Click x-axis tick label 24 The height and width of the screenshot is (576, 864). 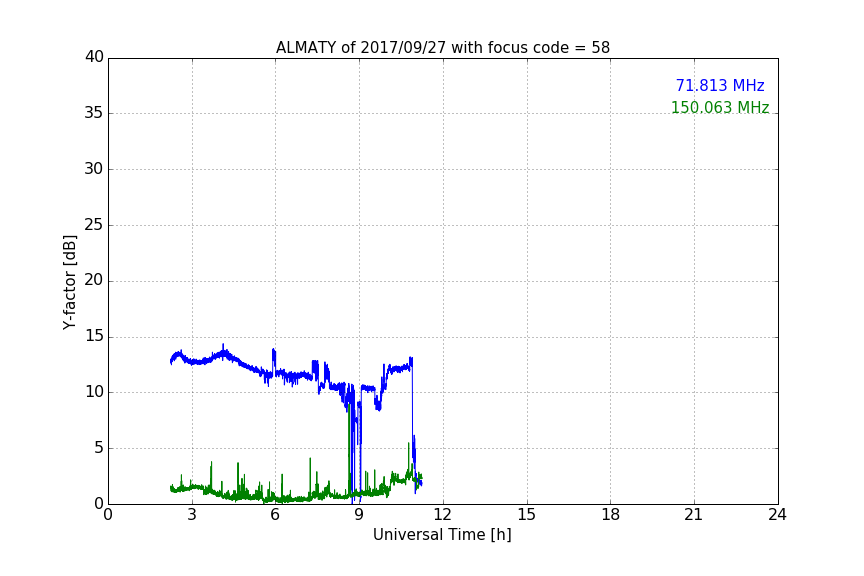[x=777, y=515]
